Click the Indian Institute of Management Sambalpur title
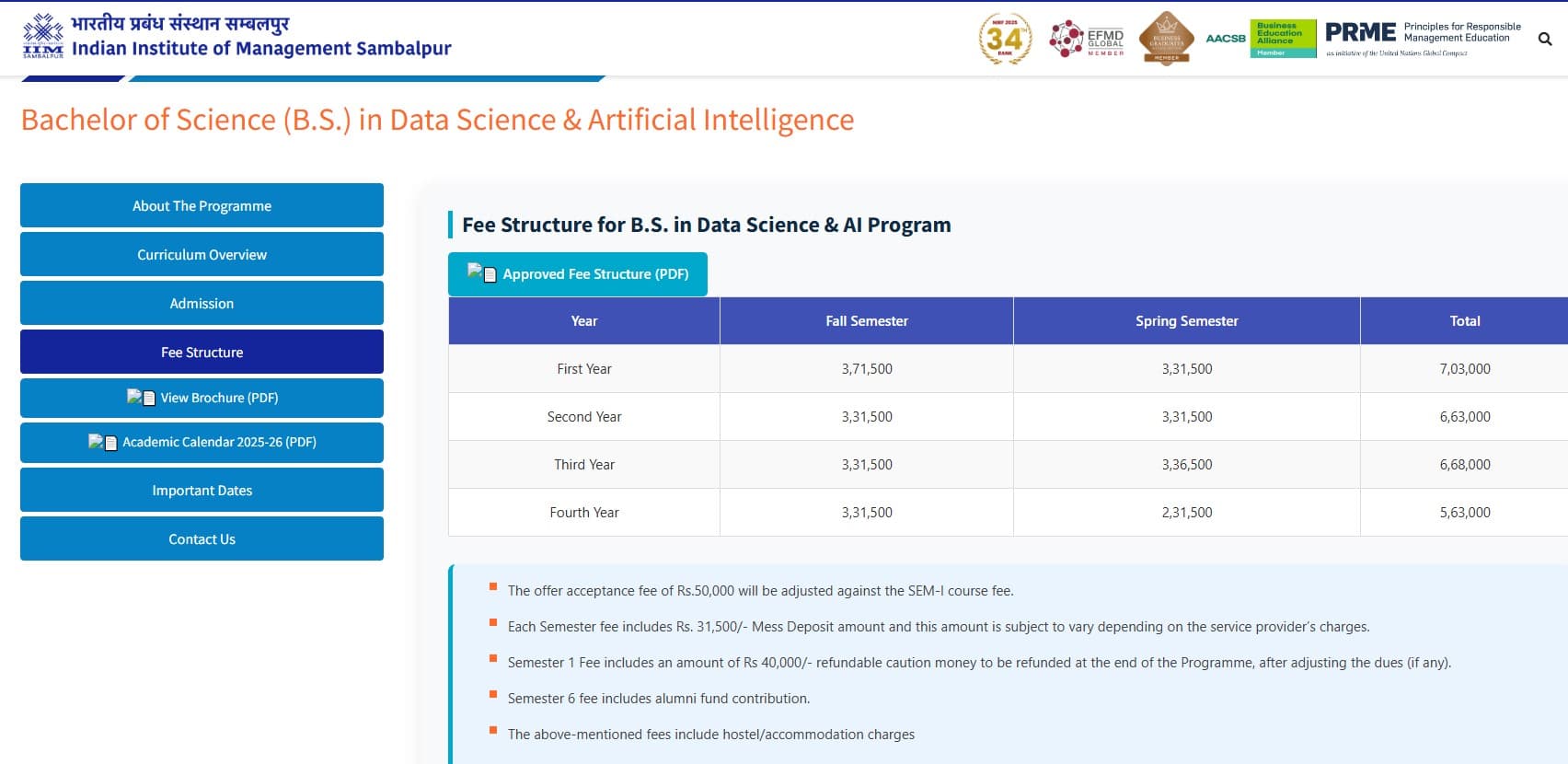This screenshot has width=1568, height=764. 261,48
